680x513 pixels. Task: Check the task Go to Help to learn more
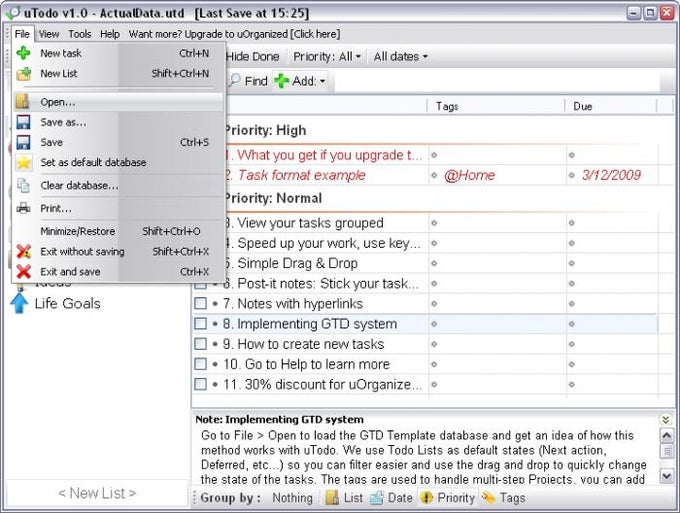(x=200, y=364)
